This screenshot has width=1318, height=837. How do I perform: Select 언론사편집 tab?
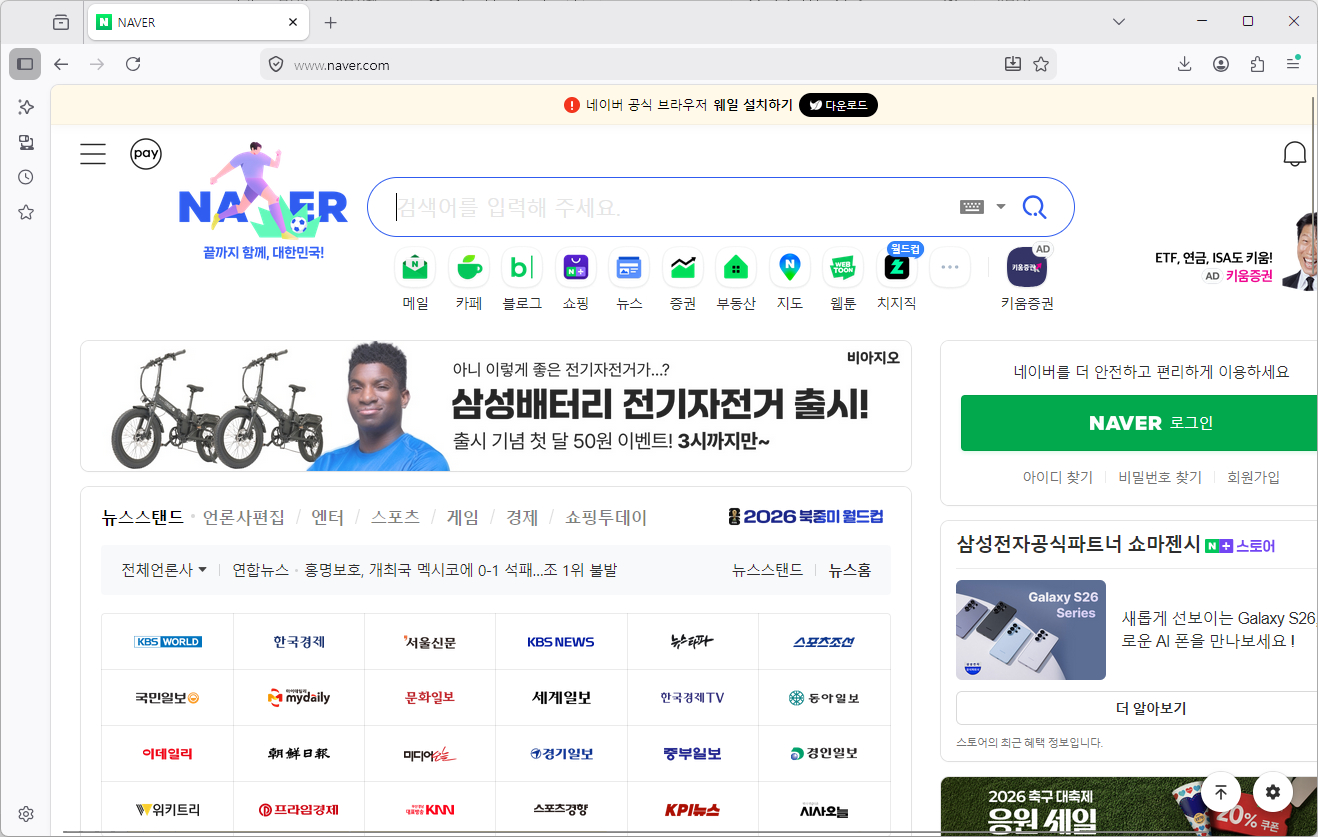point(243,517)
